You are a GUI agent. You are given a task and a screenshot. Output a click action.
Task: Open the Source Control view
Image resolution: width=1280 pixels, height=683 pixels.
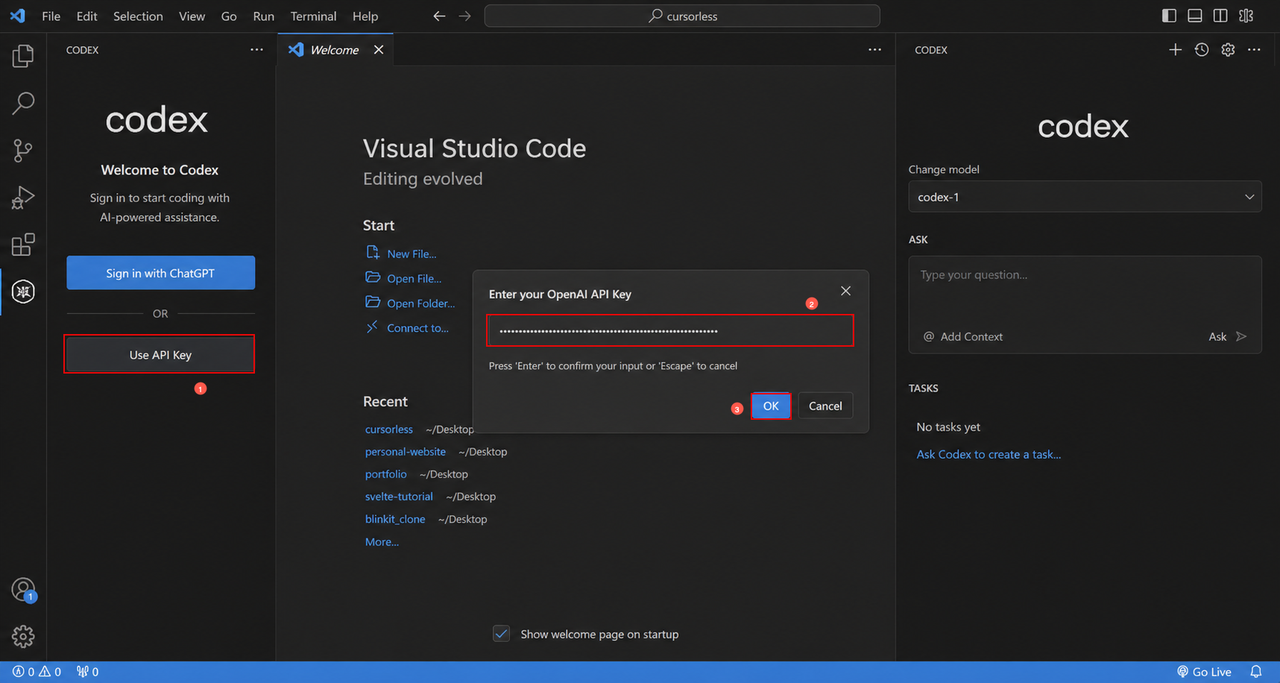[23, 150]
